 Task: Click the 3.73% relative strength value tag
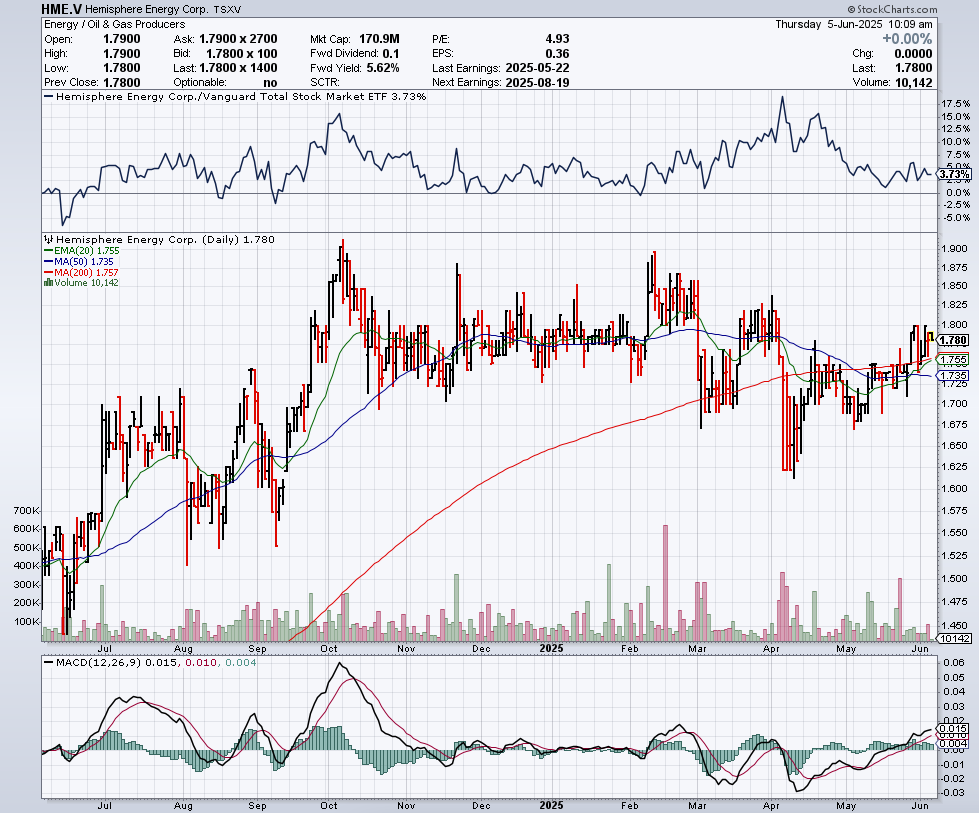(955, 174)
